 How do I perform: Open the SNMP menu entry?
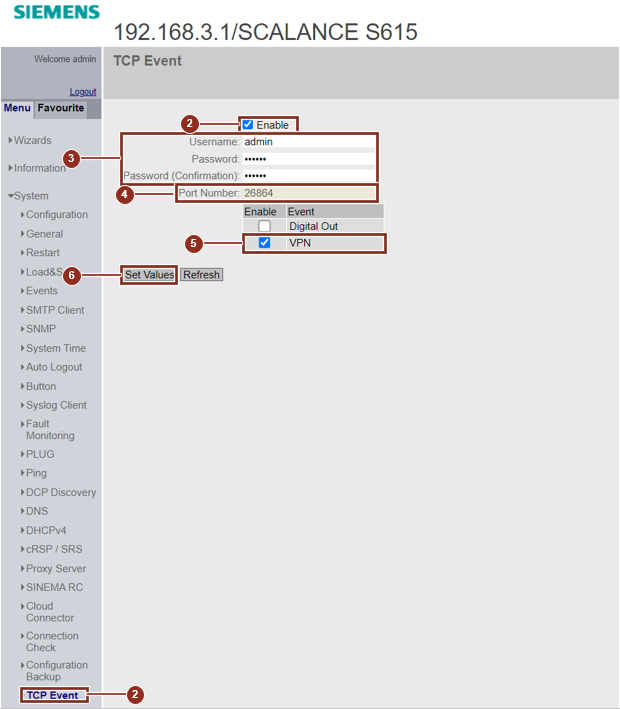41,329
